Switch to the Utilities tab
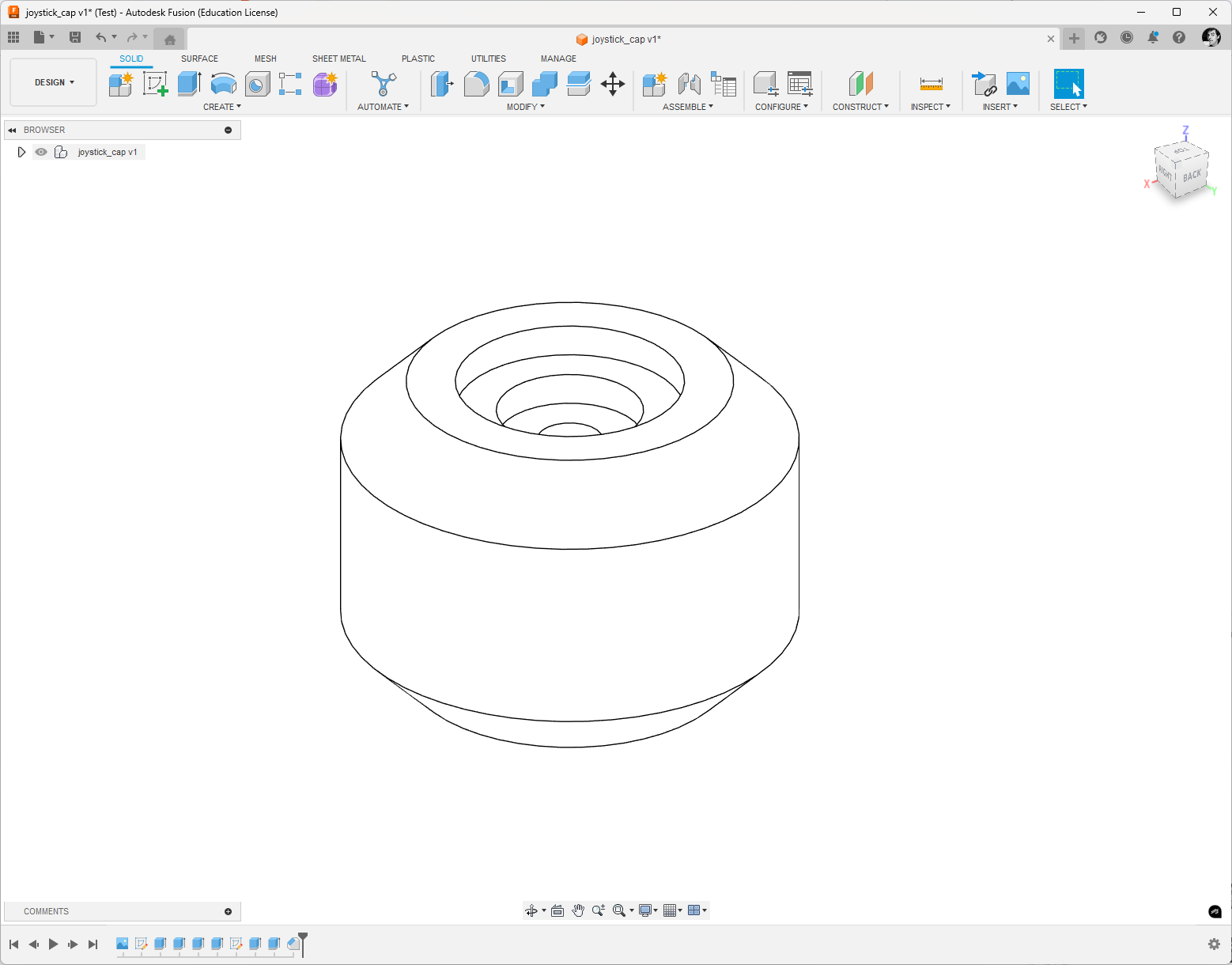Image resolution: width=1232 pixels, height=965 pixels. [x=489, y=59]
